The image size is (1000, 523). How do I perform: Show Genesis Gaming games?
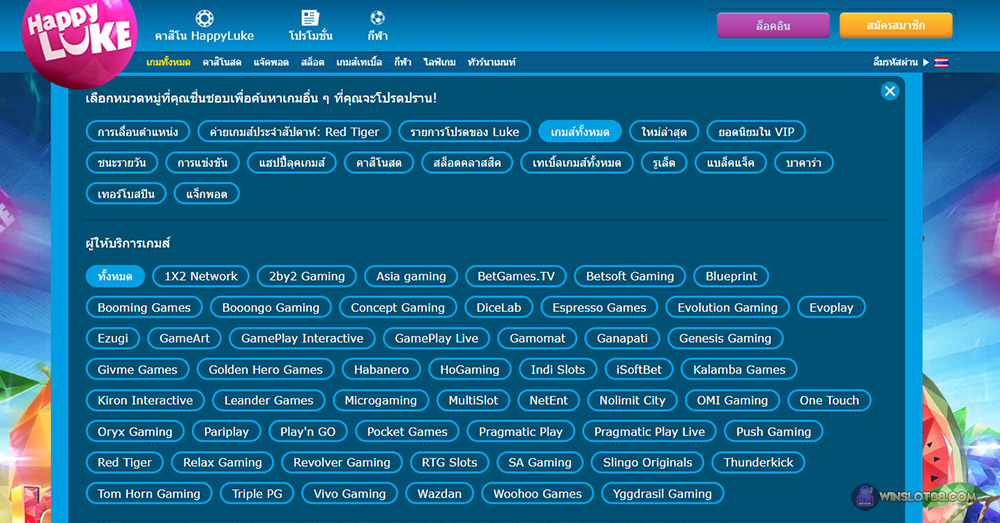[x=725, y=338]
